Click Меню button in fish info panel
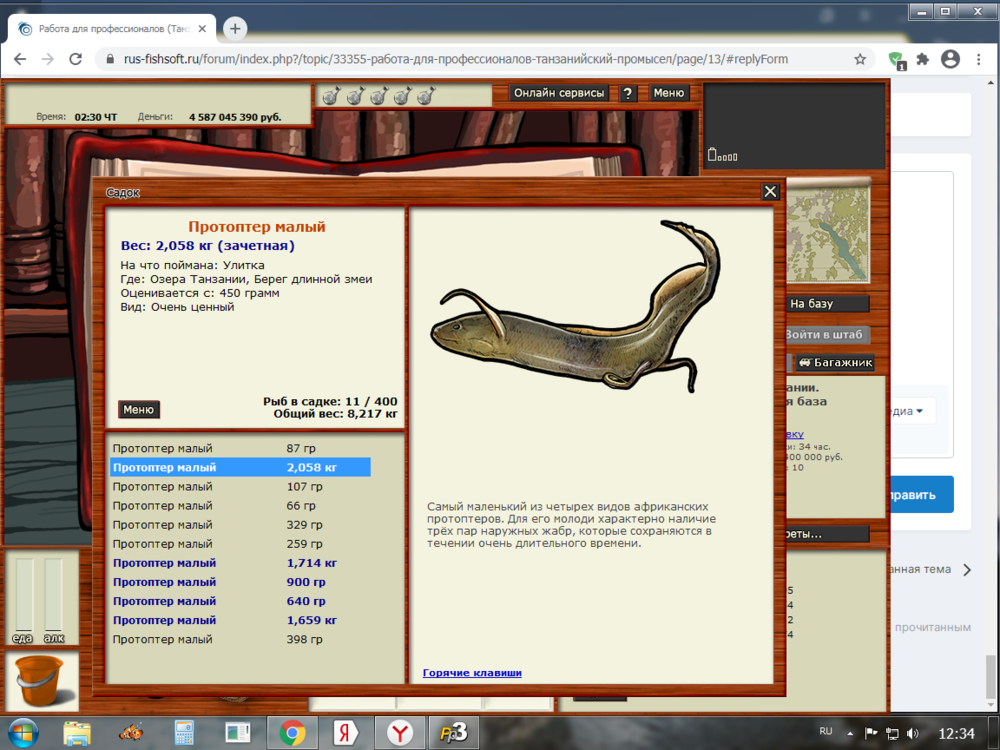 coord(138,409)
